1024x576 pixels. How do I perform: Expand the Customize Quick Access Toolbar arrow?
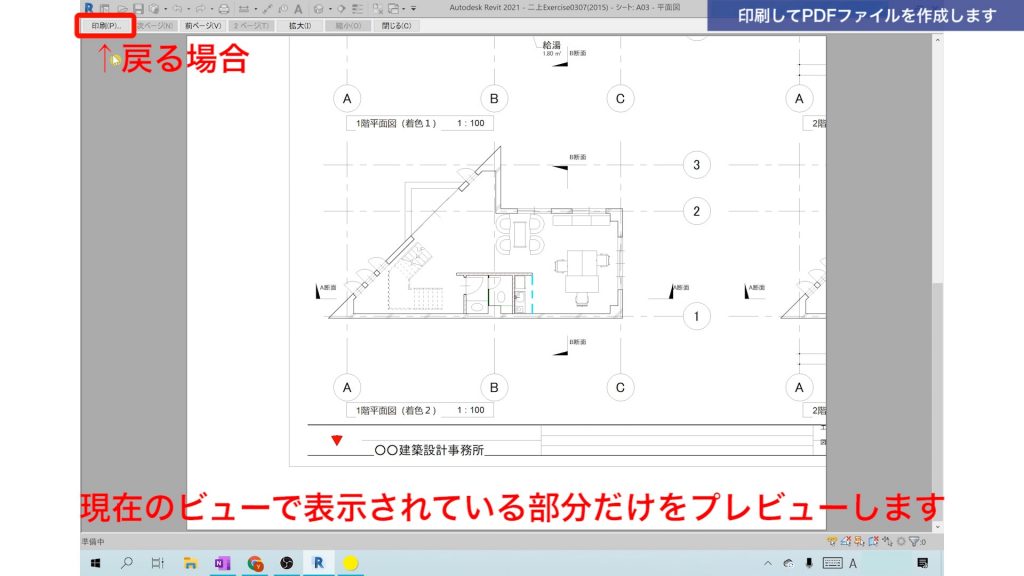(413, 7)
